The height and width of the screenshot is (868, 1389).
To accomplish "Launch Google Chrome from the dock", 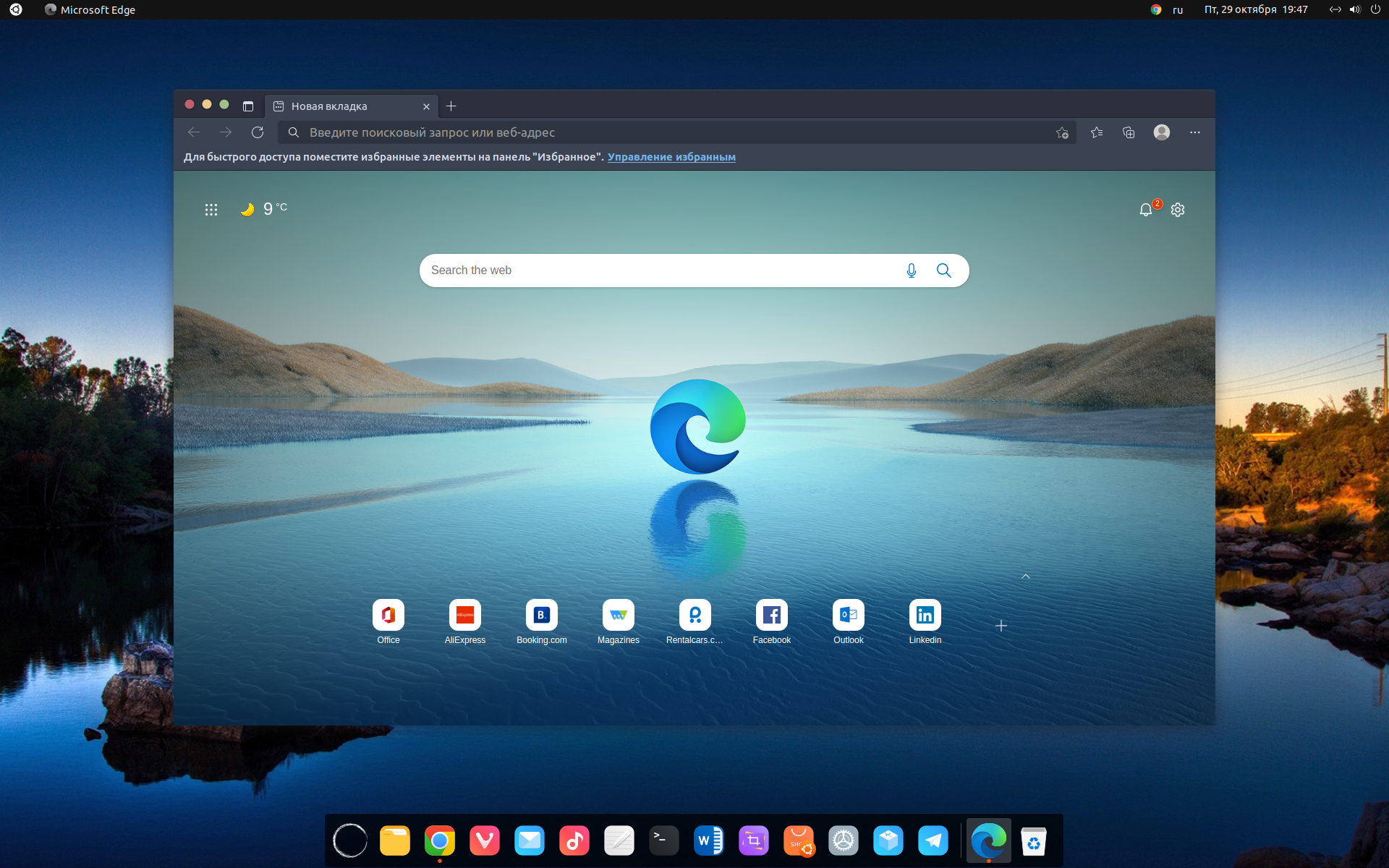I will (x=440, y=841).
